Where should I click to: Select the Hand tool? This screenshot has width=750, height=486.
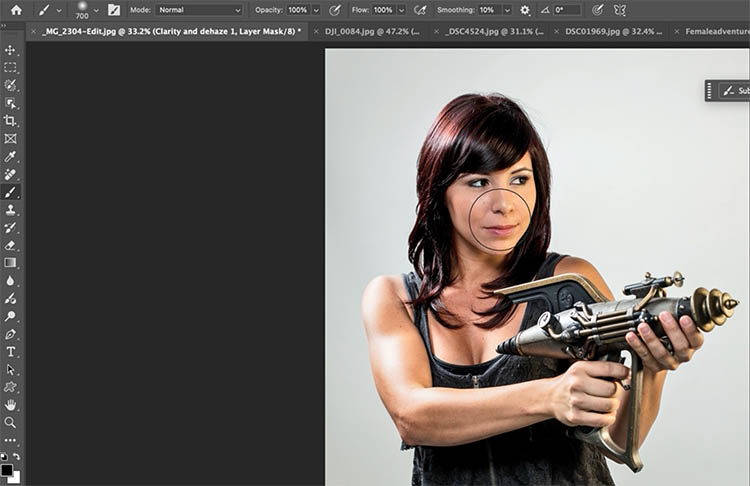(11, 405)
